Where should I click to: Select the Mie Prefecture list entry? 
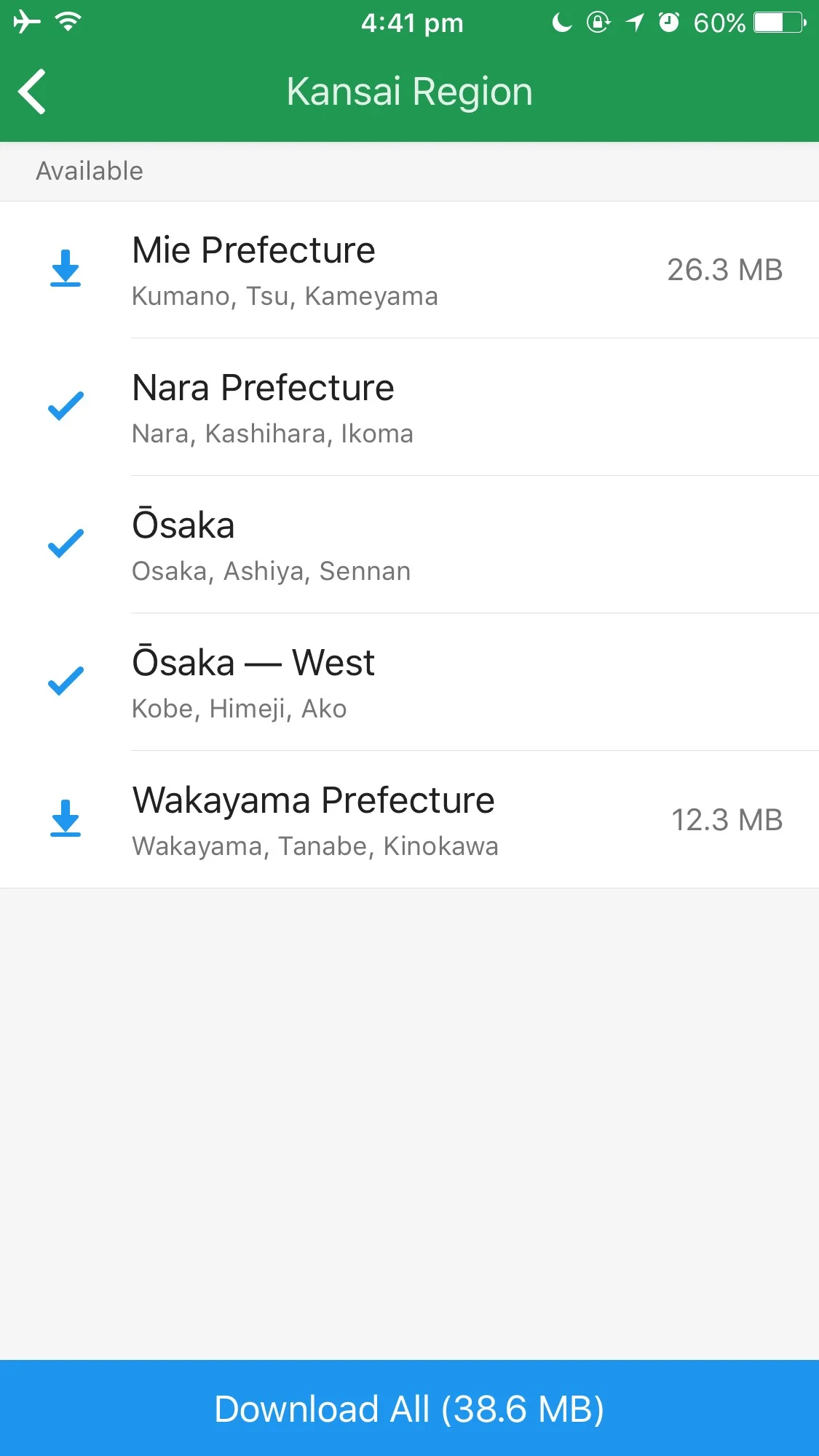pyautogui.click(x=409, y=270)
